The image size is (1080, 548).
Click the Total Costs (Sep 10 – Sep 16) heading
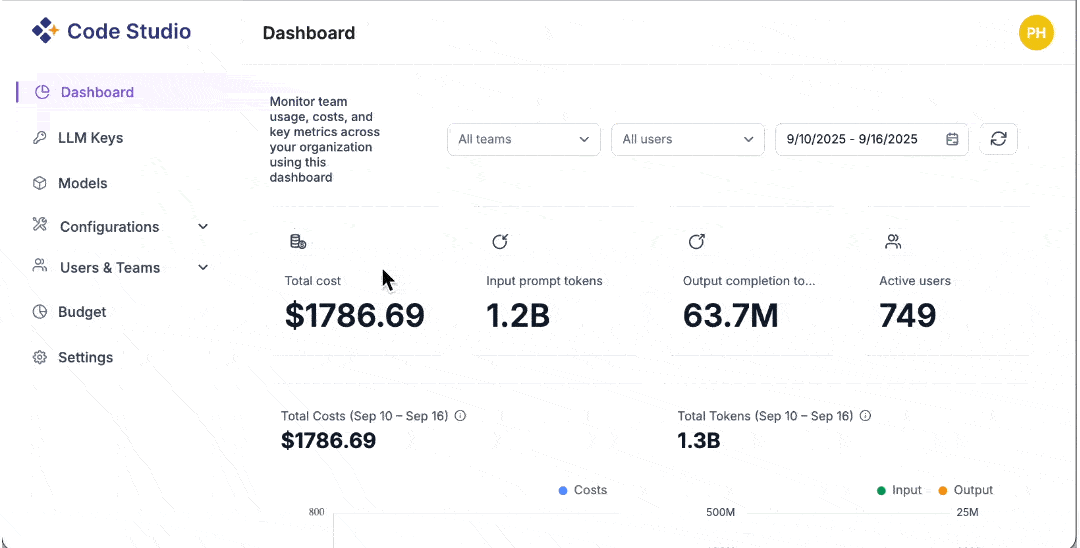coord(364,416)
